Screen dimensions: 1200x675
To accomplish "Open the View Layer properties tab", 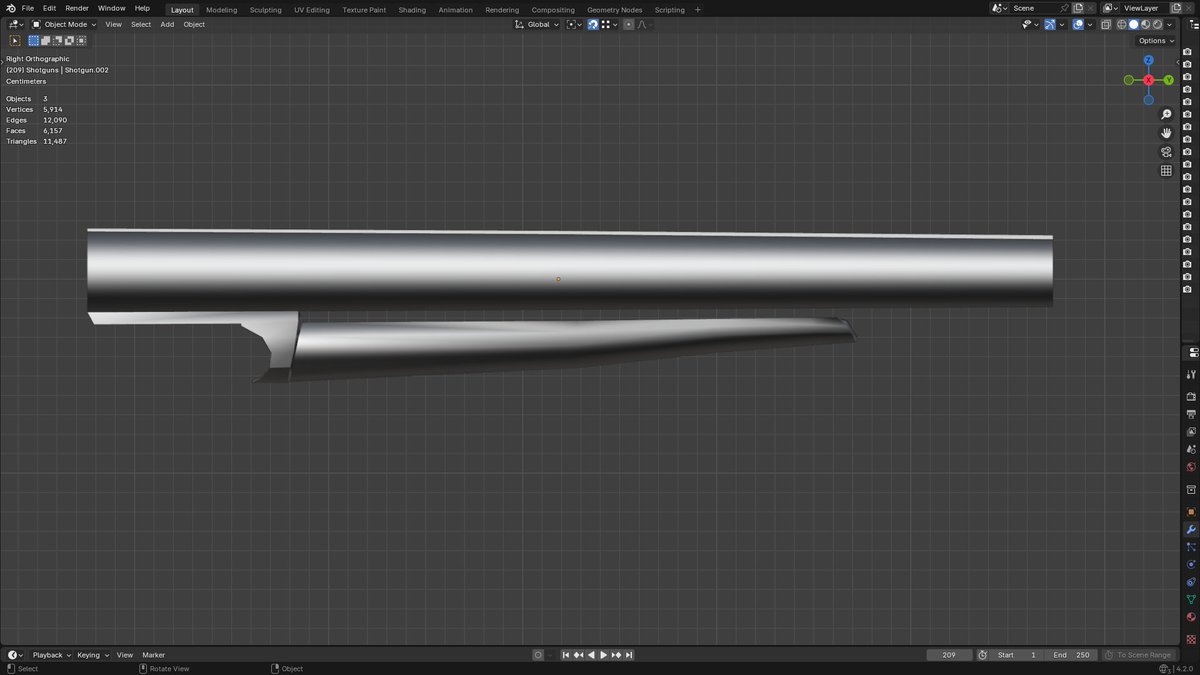I will (1191, 432).
